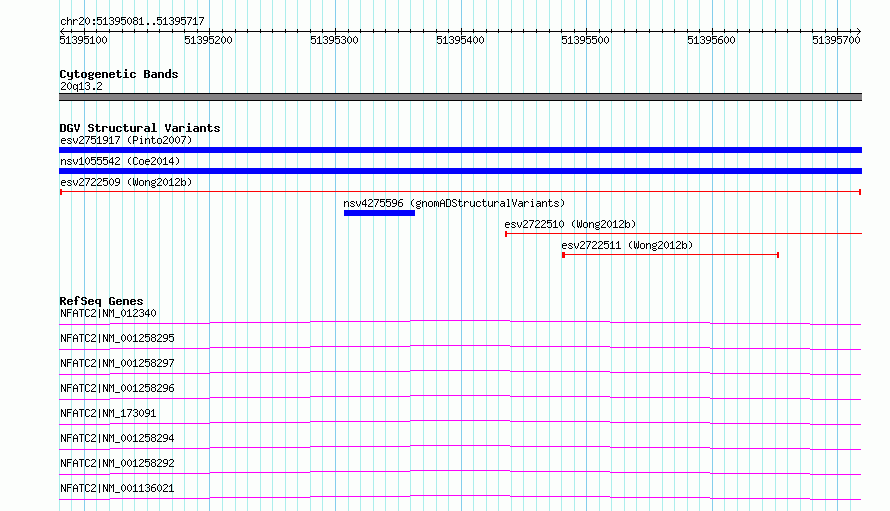Click ruler position 51395500

[585, 40]
